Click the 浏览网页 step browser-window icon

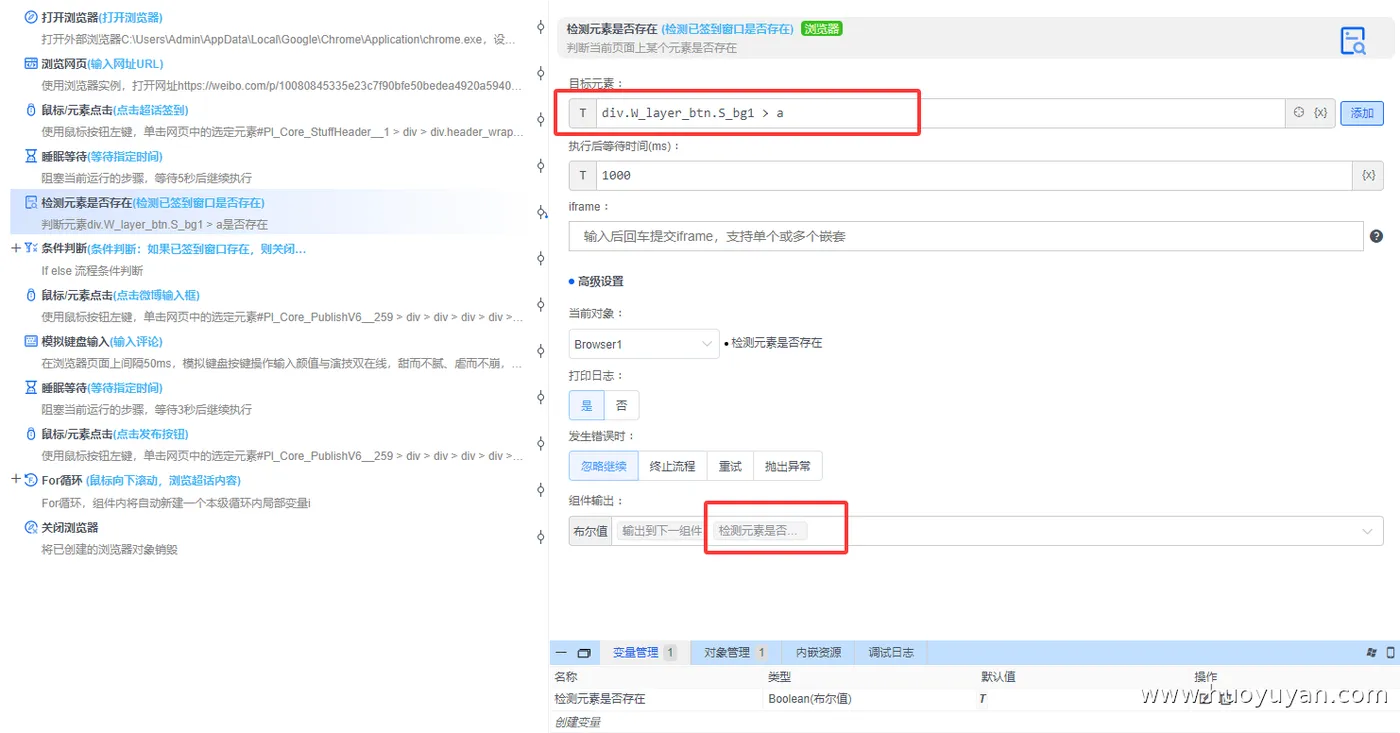[x=31, y=64]
